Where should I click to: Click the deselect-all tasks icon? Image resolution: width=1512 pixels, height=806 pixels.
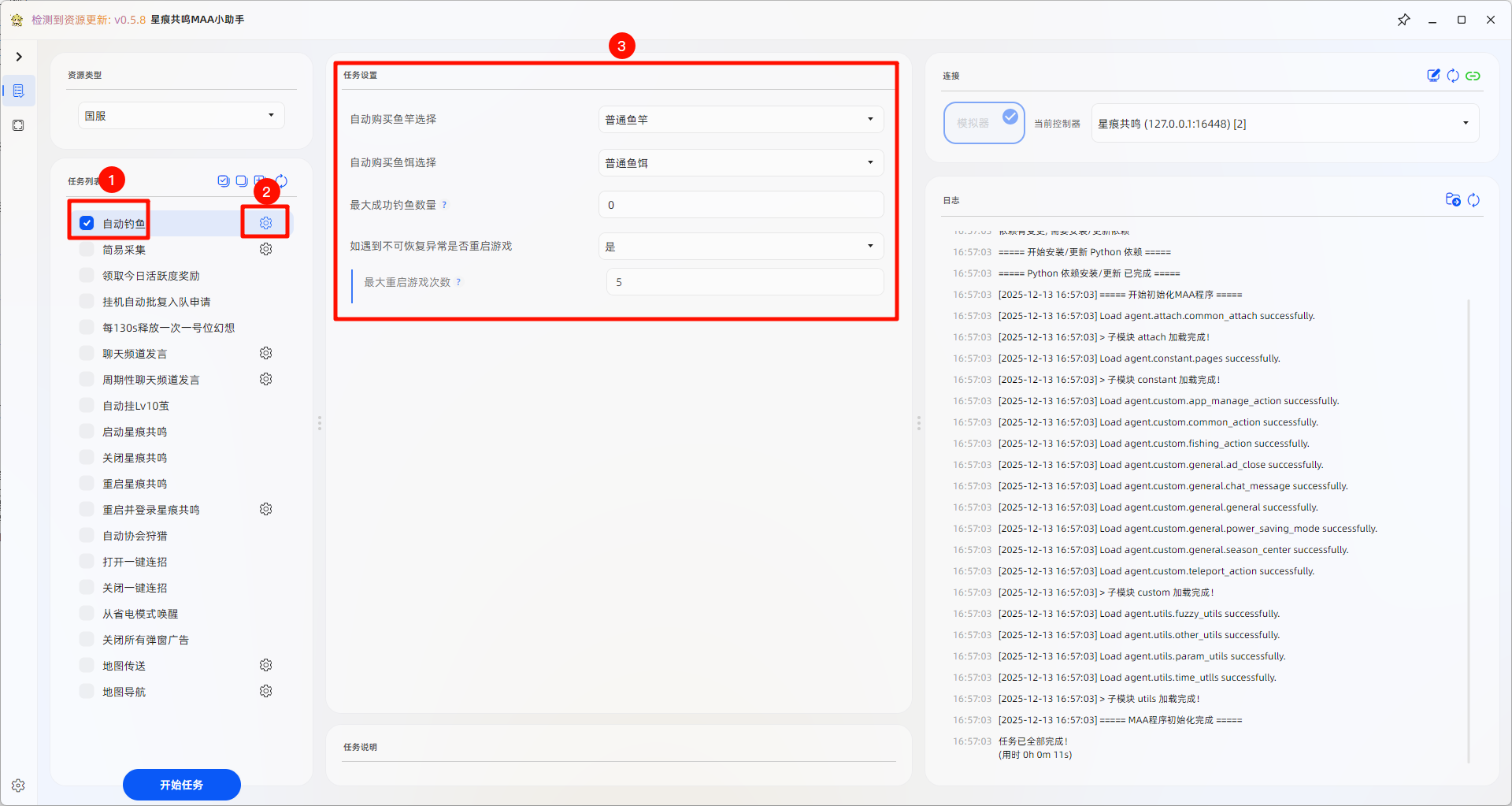(x=242, y=181)
